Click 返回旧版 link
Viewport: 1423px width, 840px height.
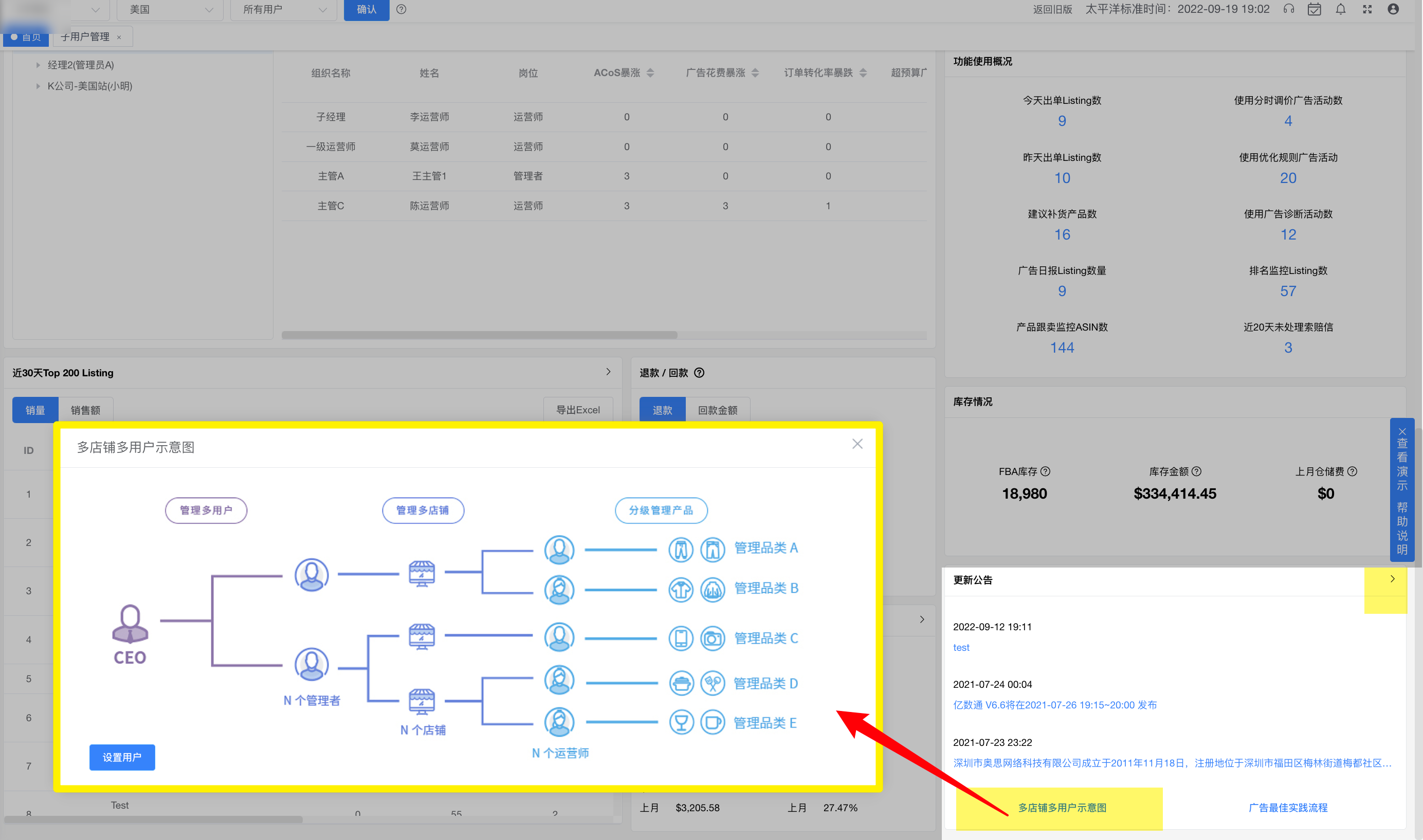[x=1052, y=9]
